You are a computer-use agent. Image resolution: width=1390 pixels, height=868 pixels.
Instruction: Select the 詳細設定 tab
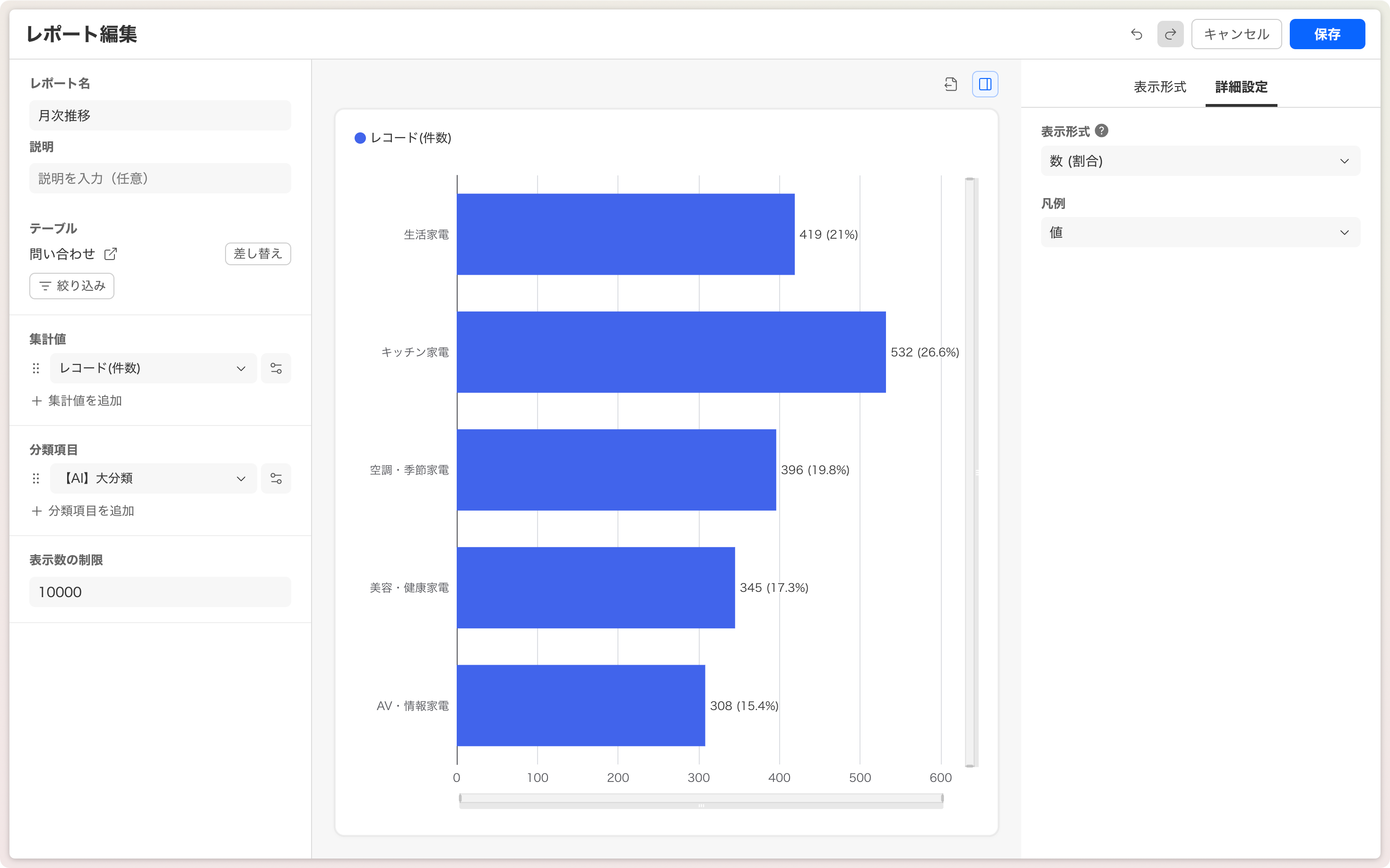pyautogui.click(x=1241, y=87)
